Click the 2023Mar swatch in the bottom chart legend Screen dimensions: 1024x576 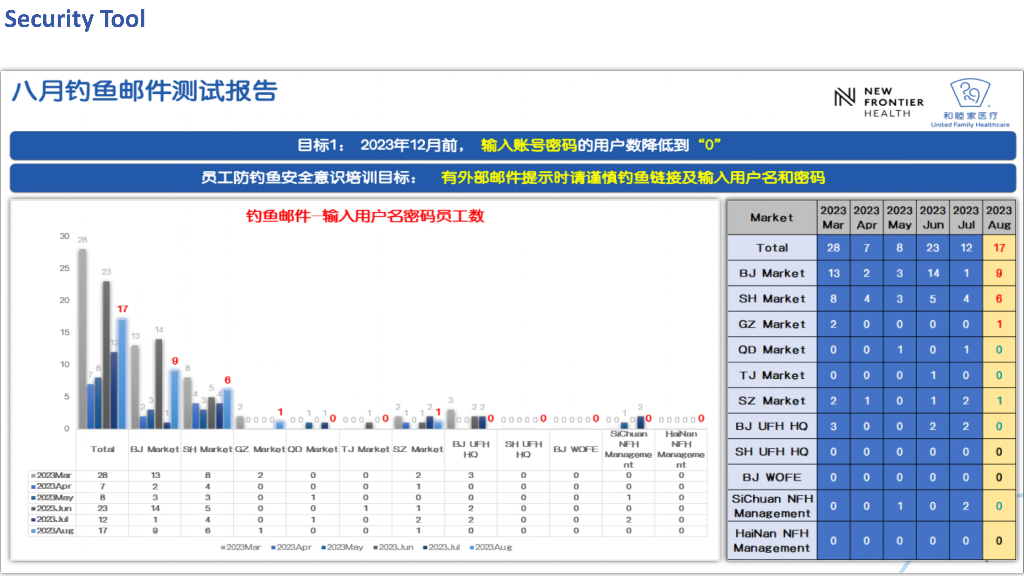click(x=223, y=547)
